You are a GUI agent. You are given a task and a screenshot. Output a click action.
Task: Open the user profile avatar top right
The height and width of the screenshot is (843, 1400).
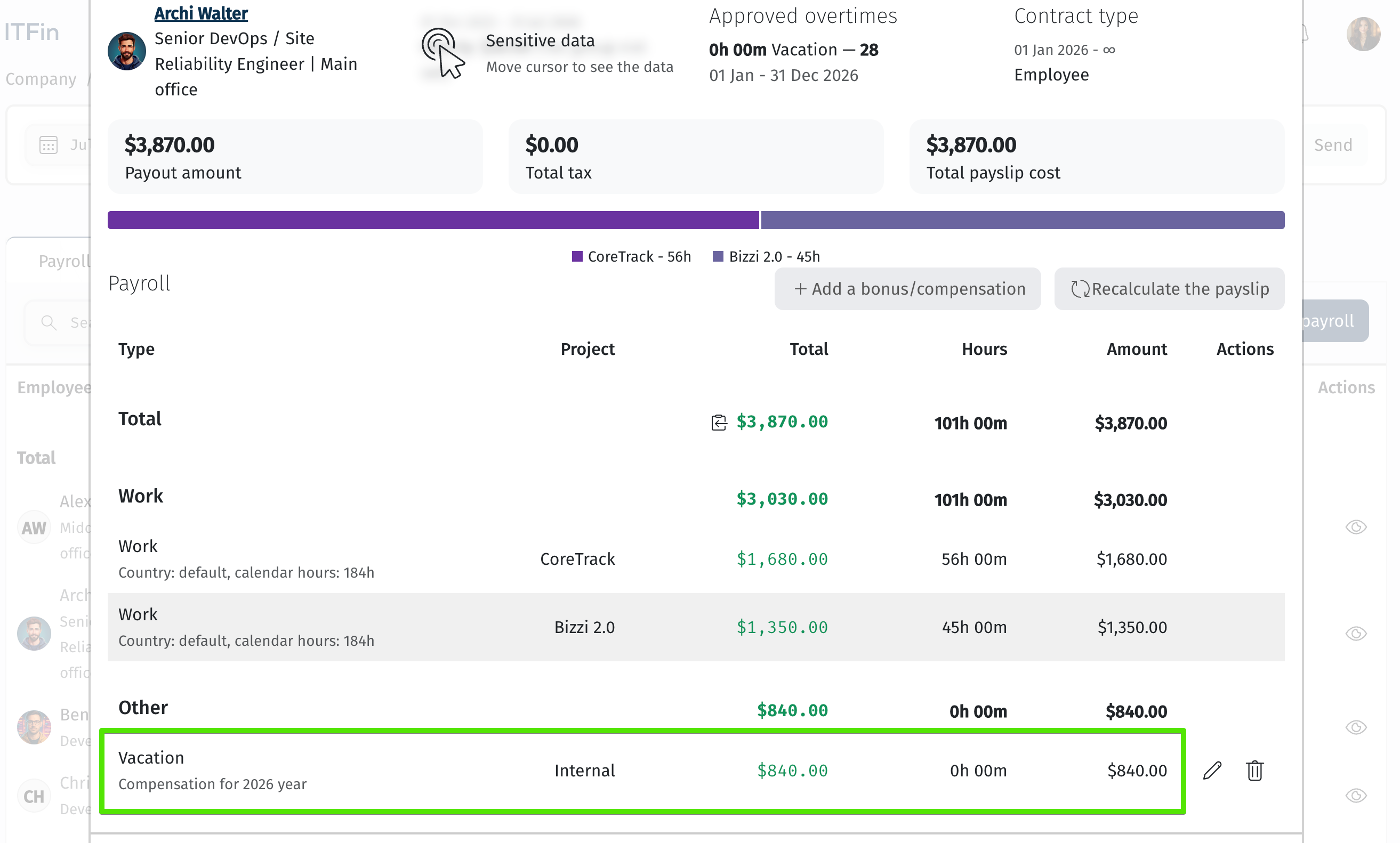click(1364, 34)
